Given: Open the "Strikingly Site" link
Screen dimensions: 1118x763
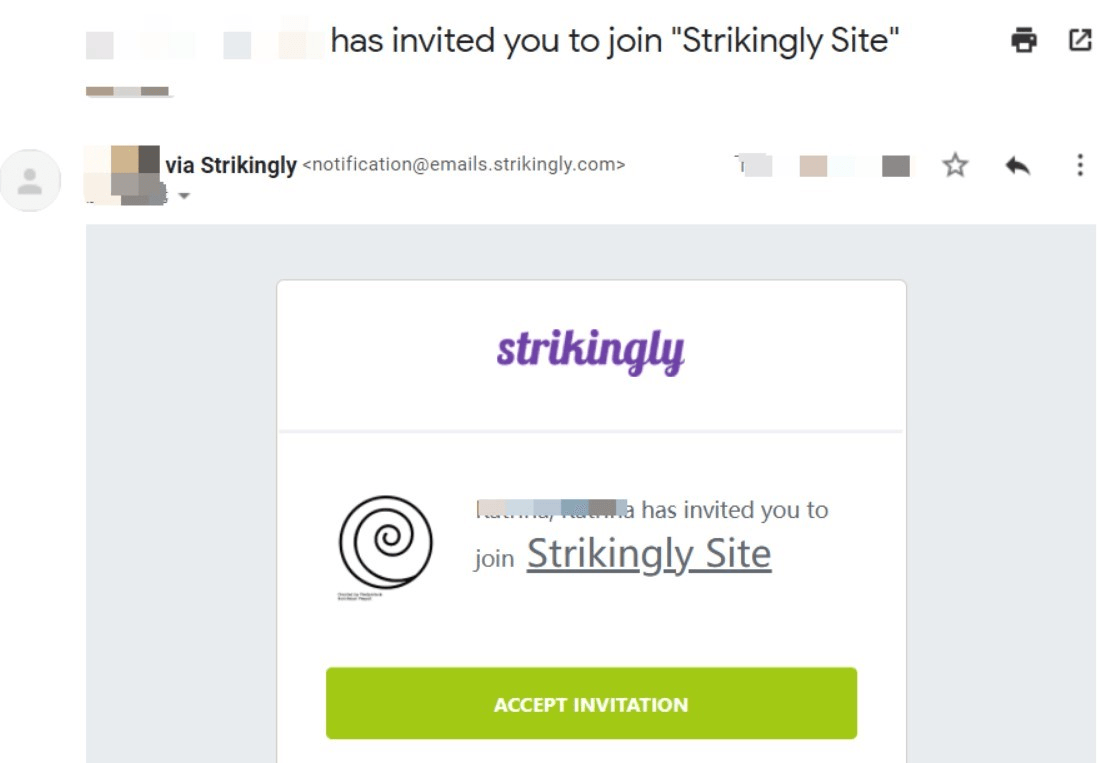Looking at the screenshot, I should click(x=649, y=554).
